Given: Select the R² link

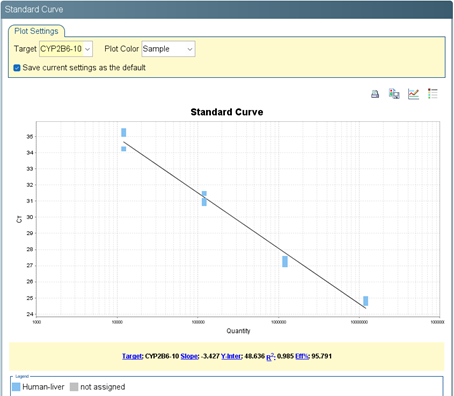Looking at the screenshot, I should (270, 357).
